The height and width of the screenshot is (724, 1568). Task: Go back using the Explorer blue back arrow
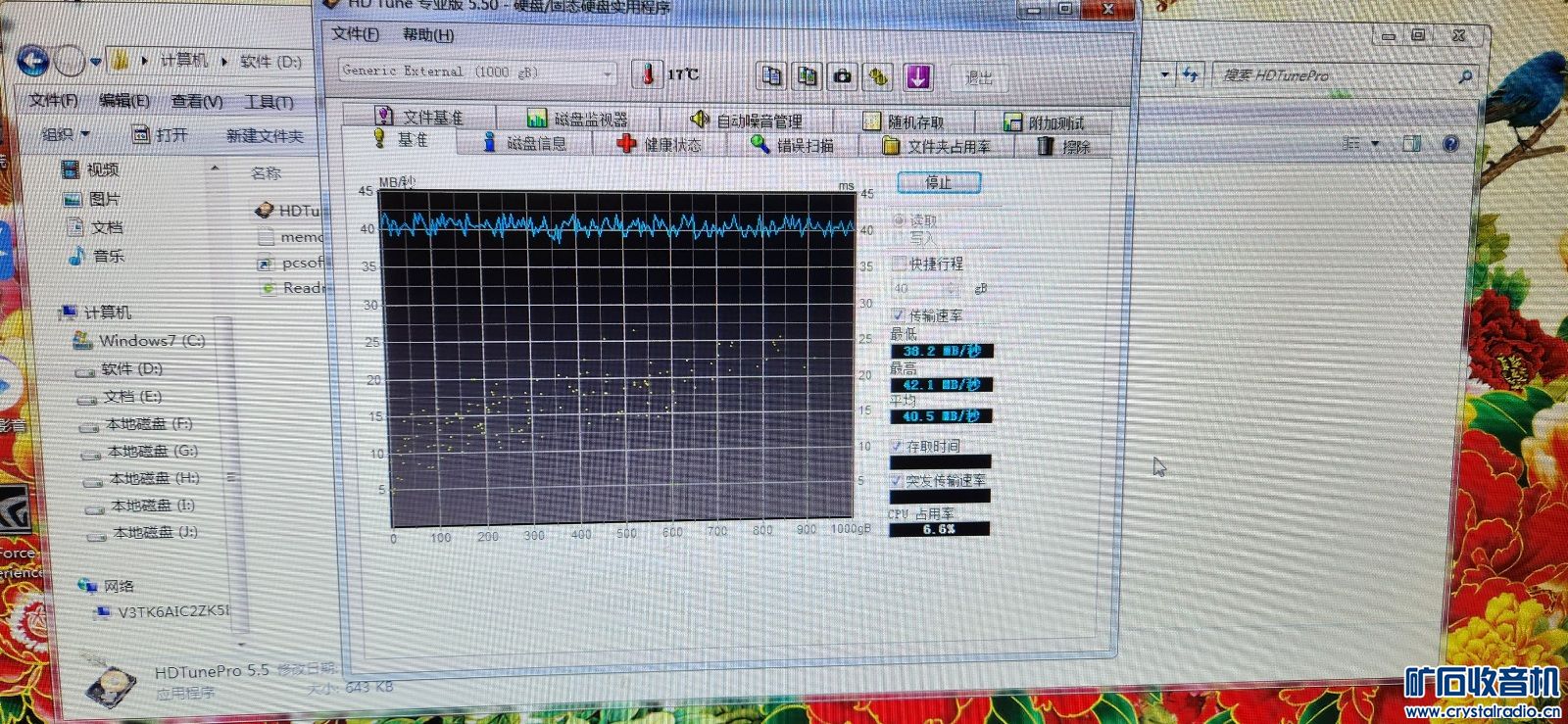tap(33, 61)
